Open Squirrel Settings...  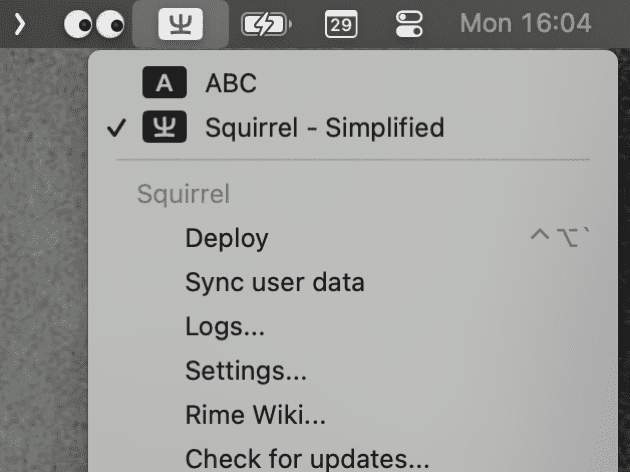coord(246,371)
